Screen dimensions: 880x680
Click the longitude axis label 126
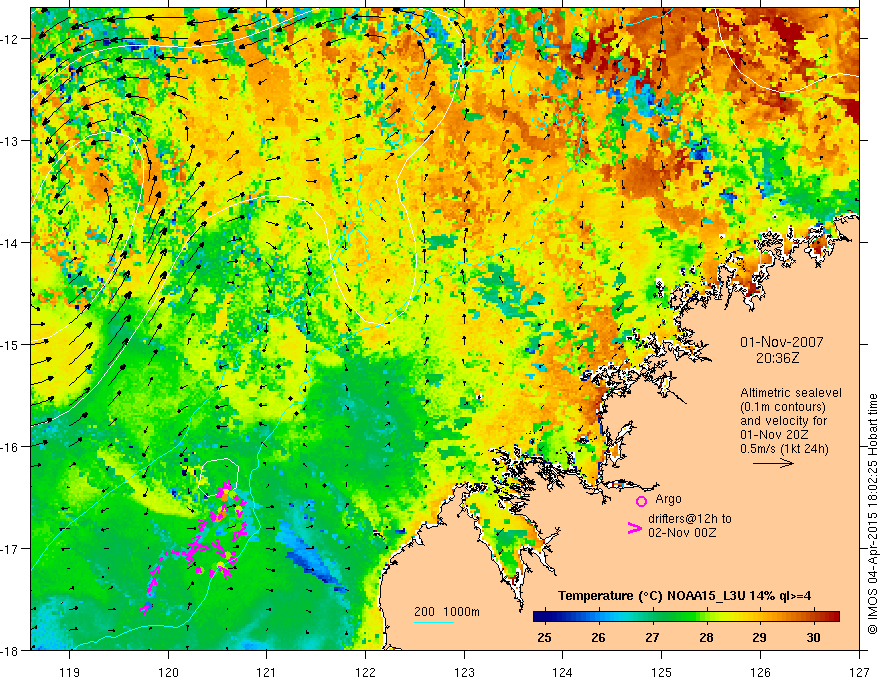point(760,672)
